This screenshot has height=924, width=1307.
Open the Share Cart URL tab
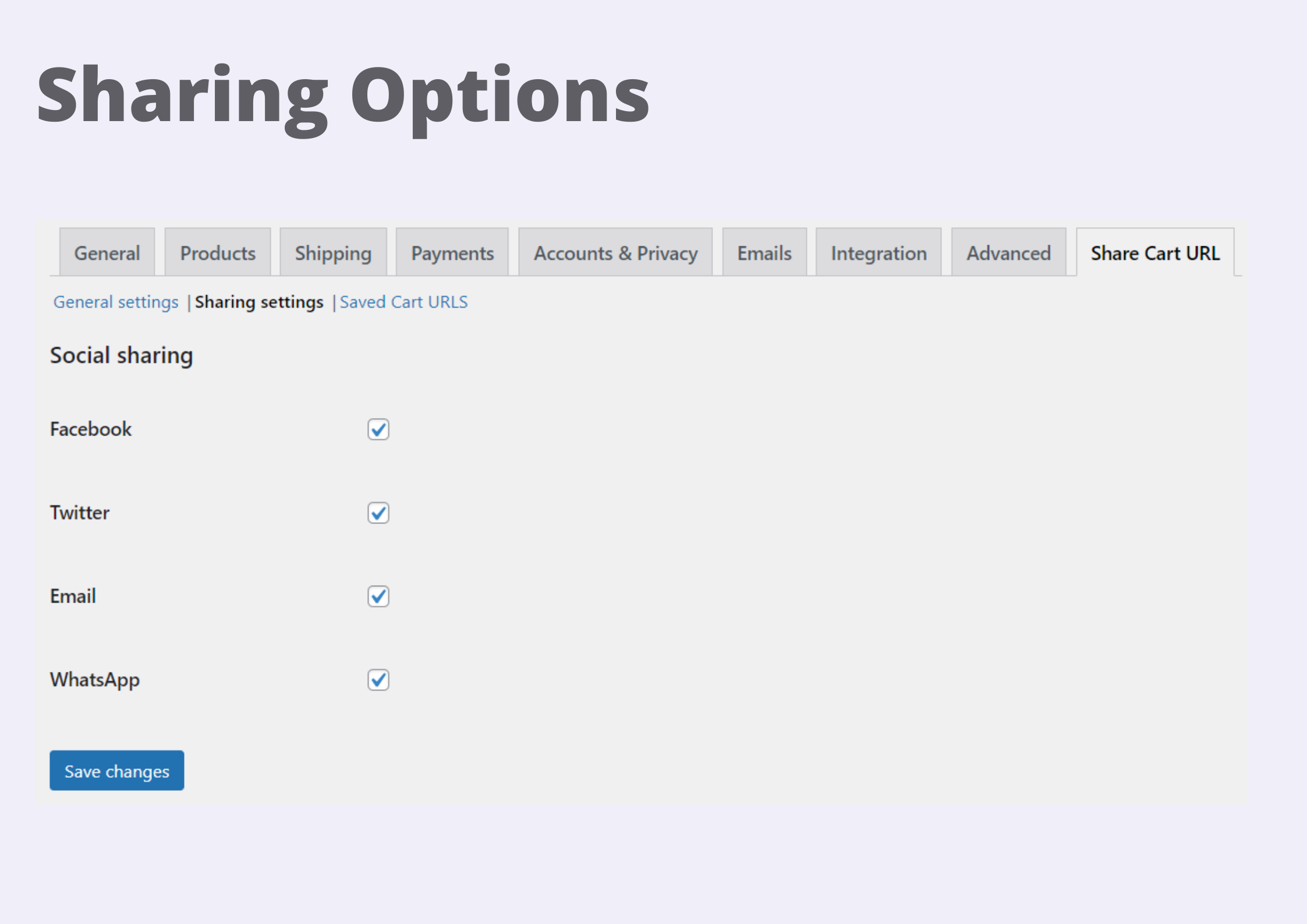point(1155,253)
